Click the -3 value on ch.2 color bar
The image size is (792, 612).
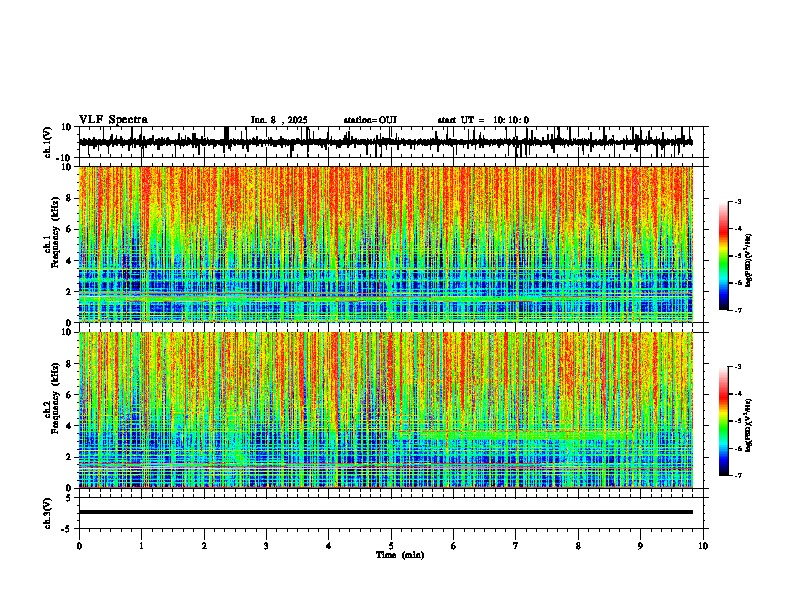(x=737, y=367)
